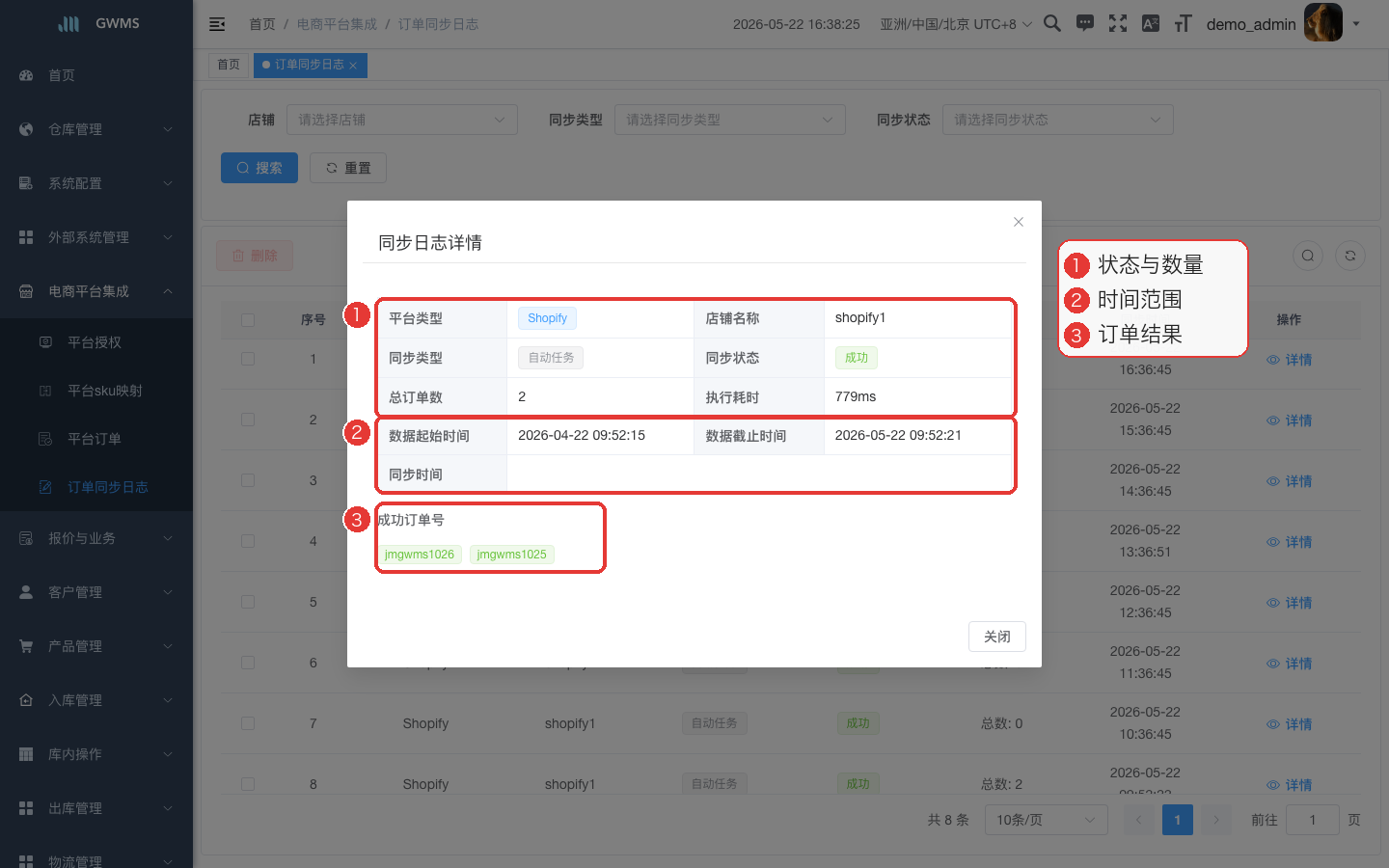Screen dimensions: 1389x868
Task: Open the header search magnifier icon
Action: (x=1052, y=23)
